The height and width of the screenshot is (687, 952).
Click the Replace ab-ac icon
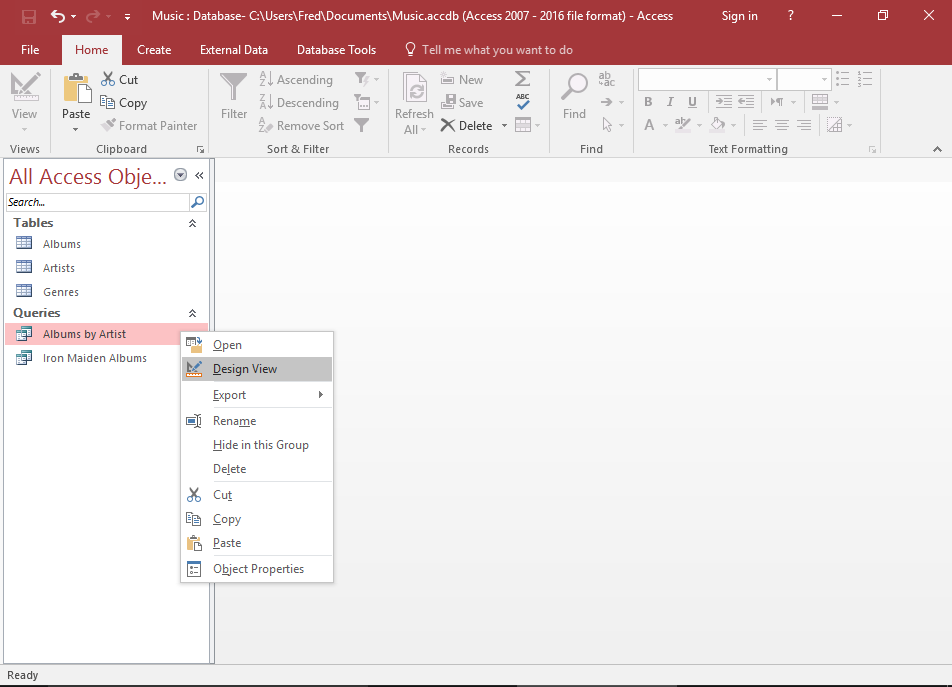[607, 79]
